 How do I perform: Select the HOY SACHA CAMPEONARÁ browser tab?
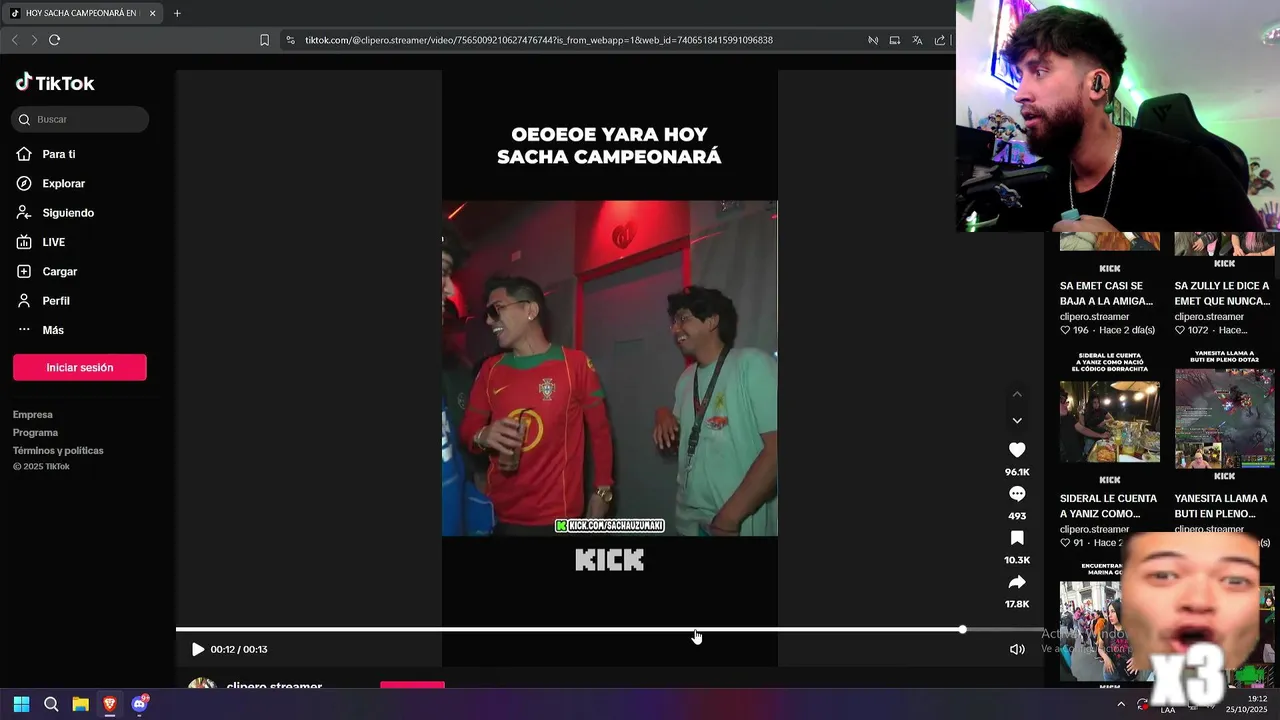tap(84, 13)
